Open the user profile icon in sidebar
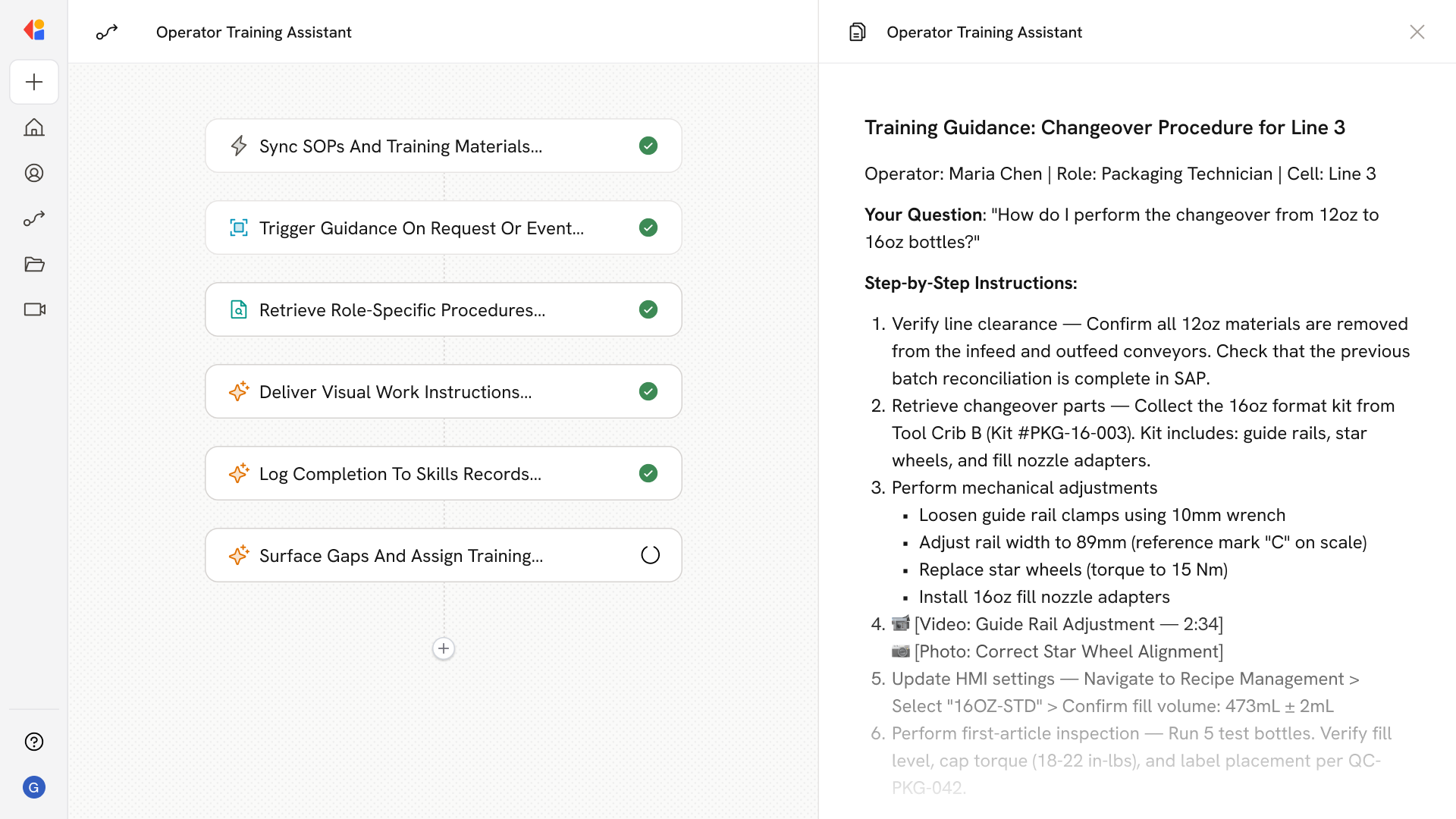 click(x=34, y=173)
